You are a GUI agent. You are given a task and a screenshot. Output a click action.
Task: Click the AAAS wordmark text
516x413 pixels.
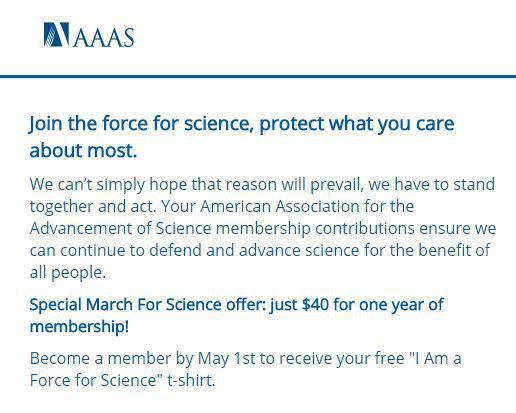[104, 37]
